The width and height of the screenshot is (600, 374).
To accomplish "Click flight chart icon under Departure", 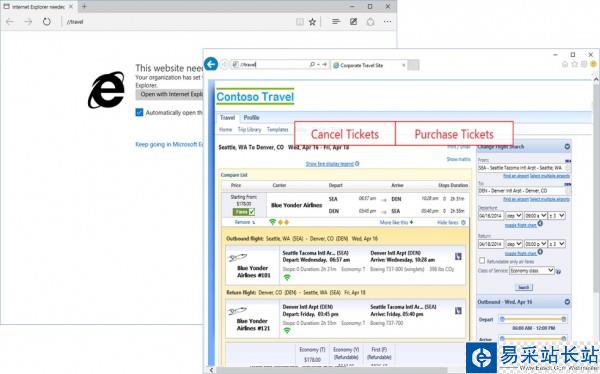I will 540,224.
